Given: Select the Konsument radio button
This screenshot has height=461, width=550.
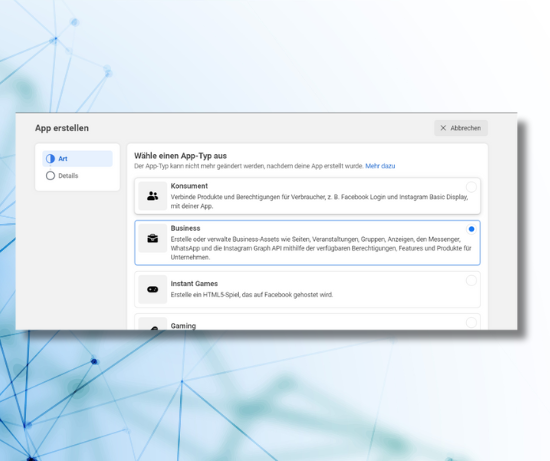Looking at the screenshot, I should click(471, 187).
